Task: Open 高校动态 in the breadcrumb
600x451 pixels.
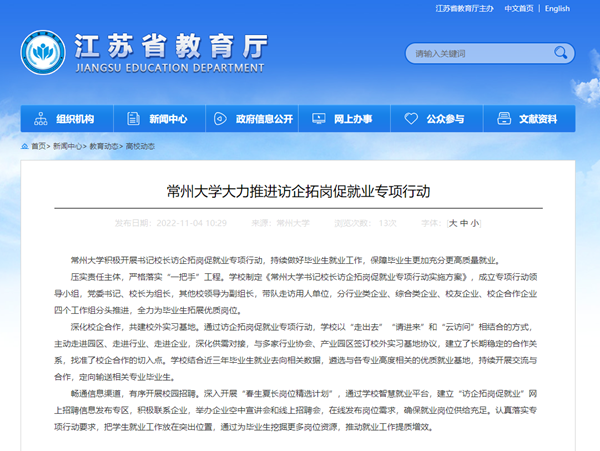Action: 140,146
